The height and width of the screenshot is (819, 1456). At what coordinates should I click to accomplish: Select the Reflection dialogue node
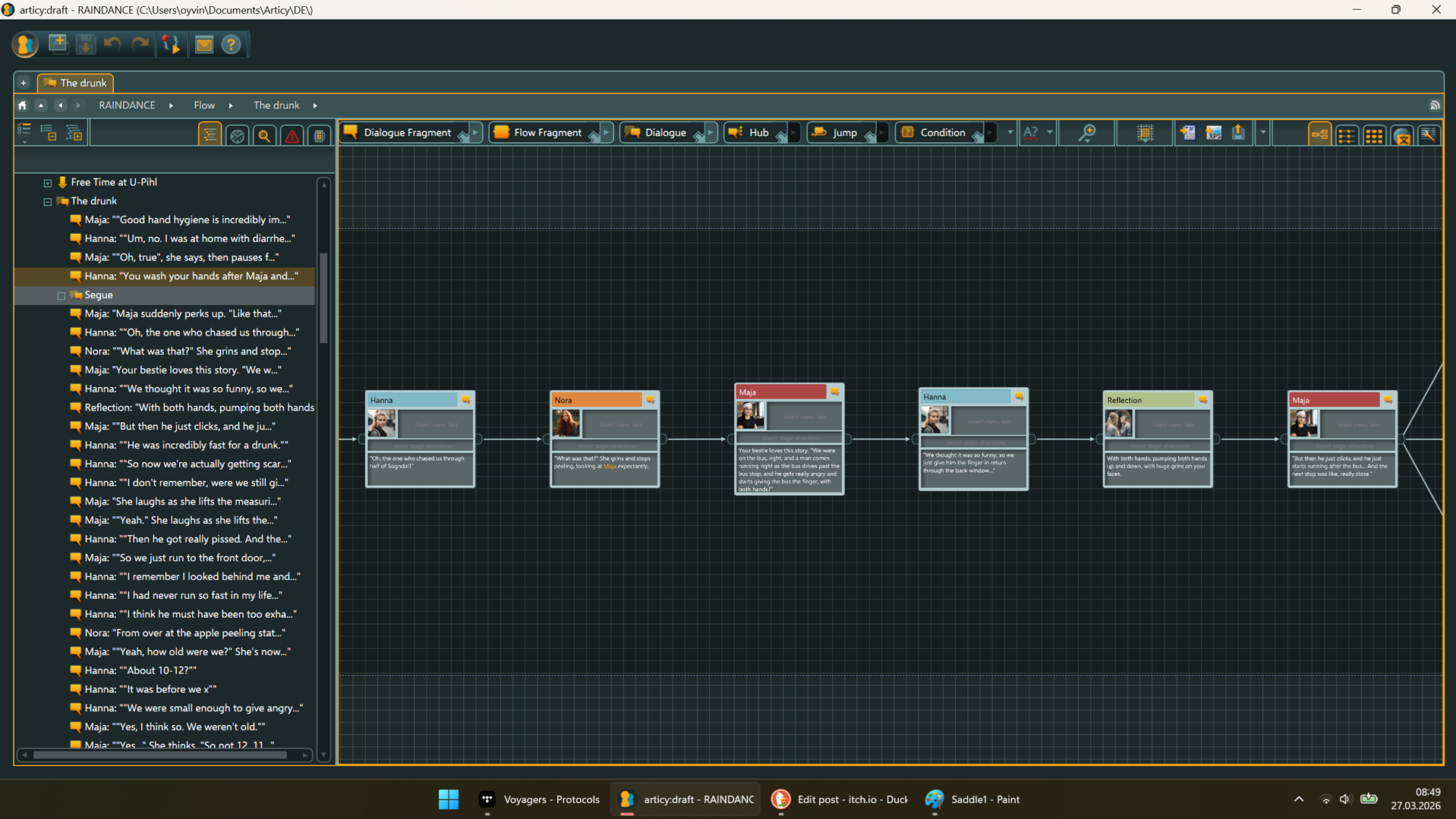pos(1158,439)
